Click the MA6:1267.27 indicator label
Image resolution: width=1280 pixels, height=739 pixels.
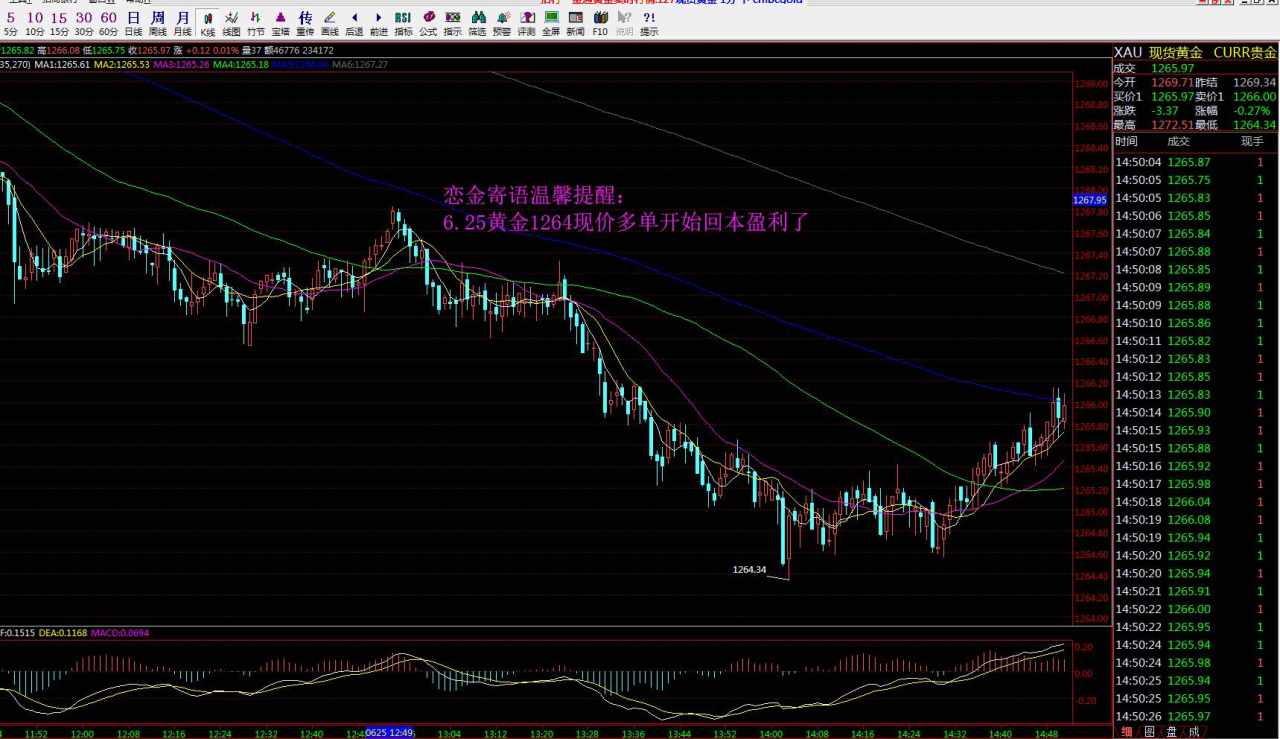point(361,64)
